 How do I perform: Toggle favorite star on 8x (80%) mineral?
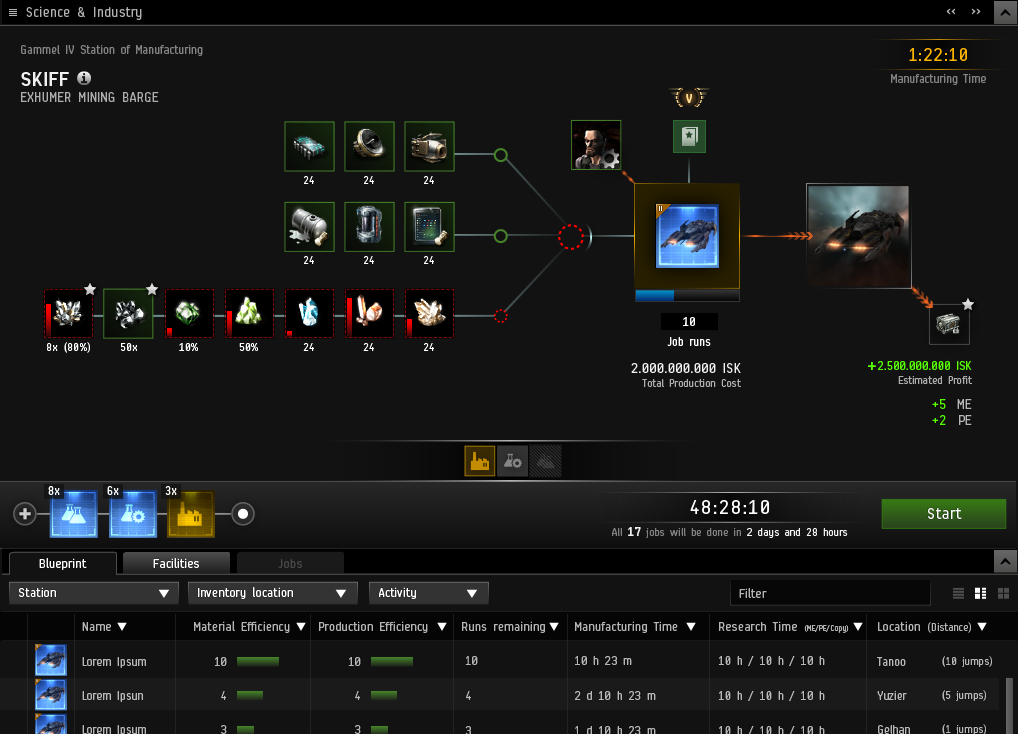coord(90,289)
